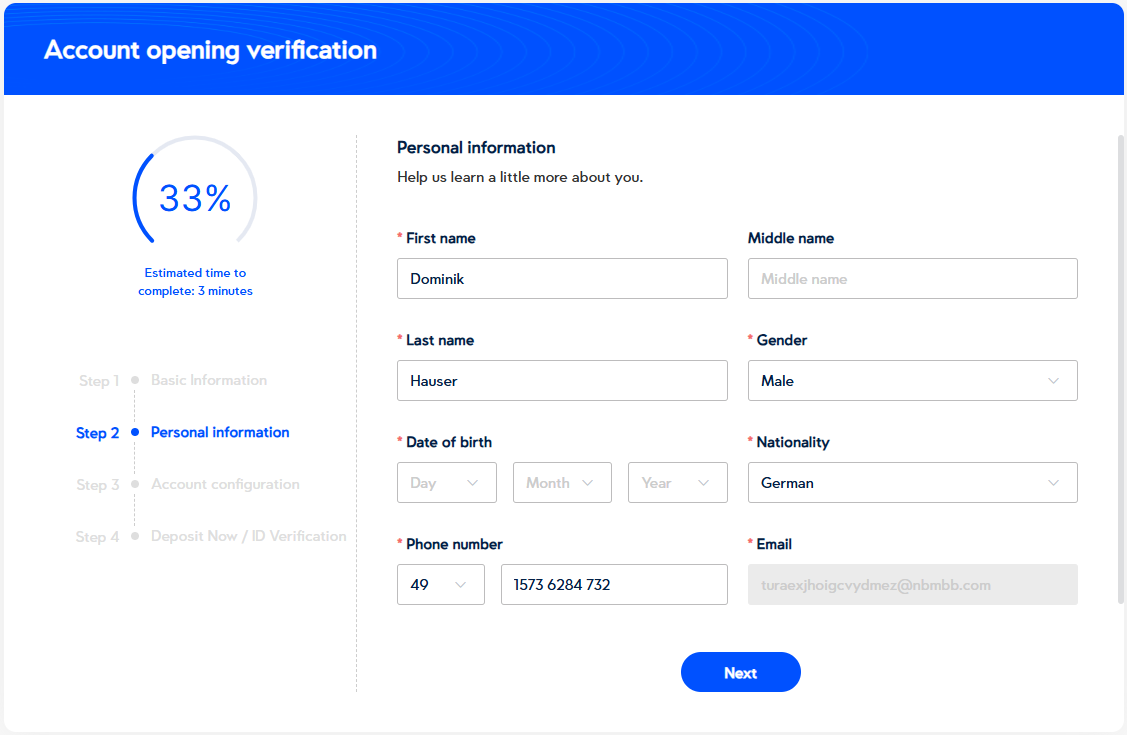Click the 'Date of birth' label
Image resolution: width=1127 pixels, height=735 pixels.
pos(448,442)
